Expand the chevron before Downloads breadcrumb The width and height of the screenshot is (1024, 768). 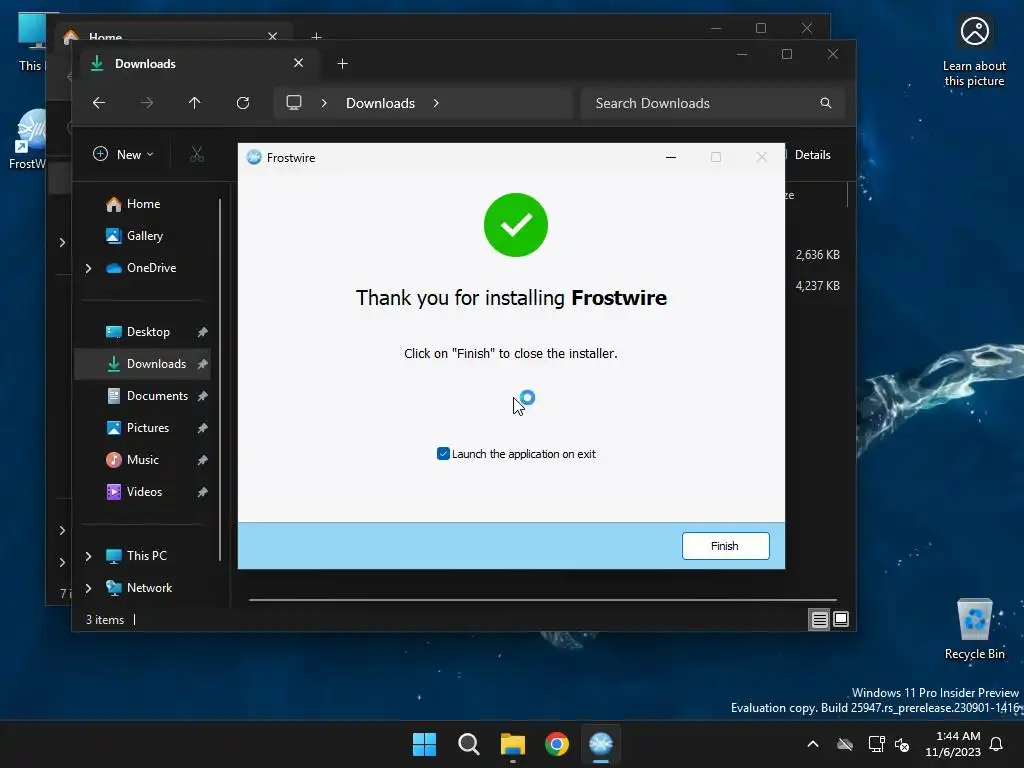tap(324, 103)
